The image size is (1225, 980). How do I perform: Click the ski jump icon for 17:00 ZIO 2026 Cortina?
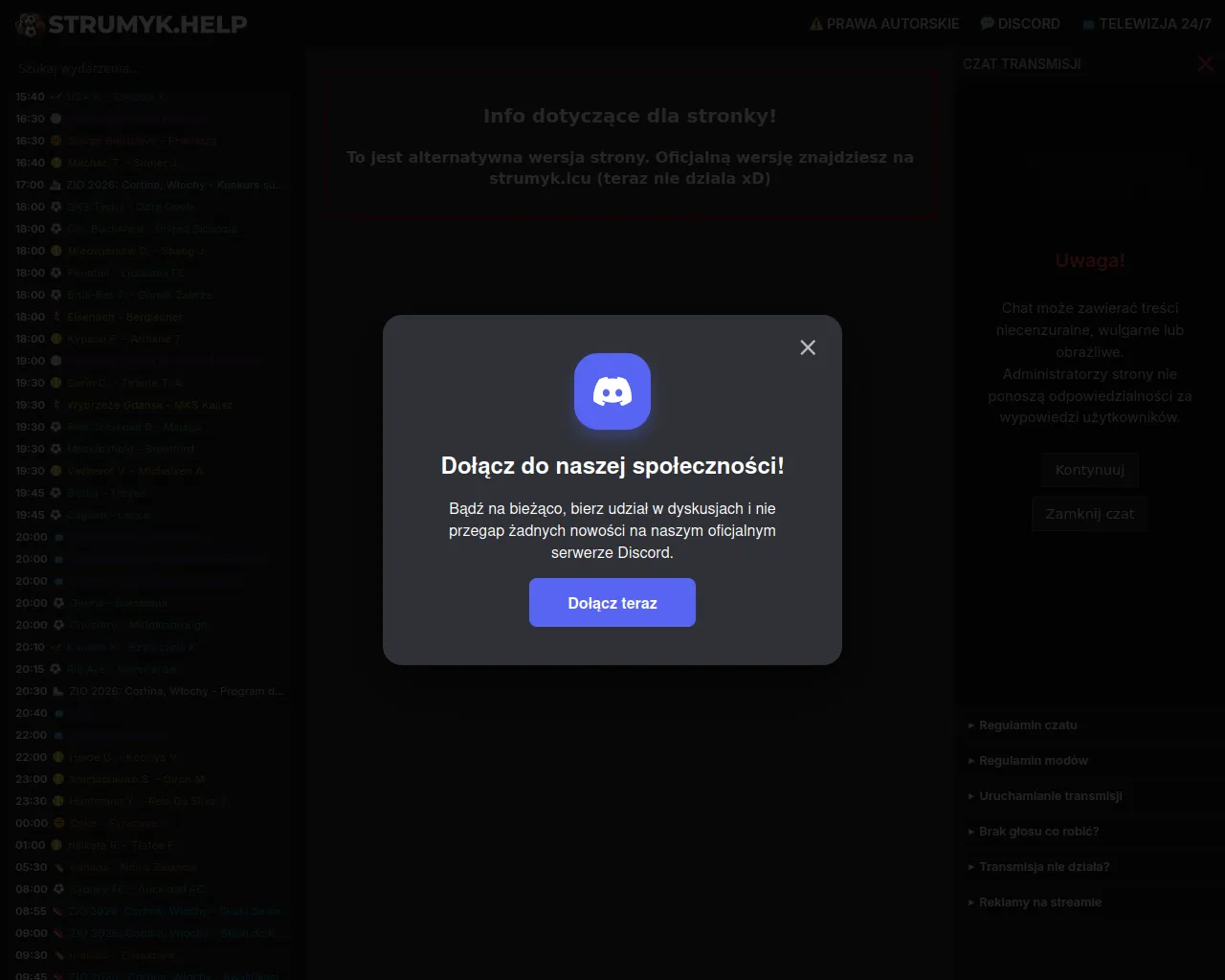click(56, 185)
